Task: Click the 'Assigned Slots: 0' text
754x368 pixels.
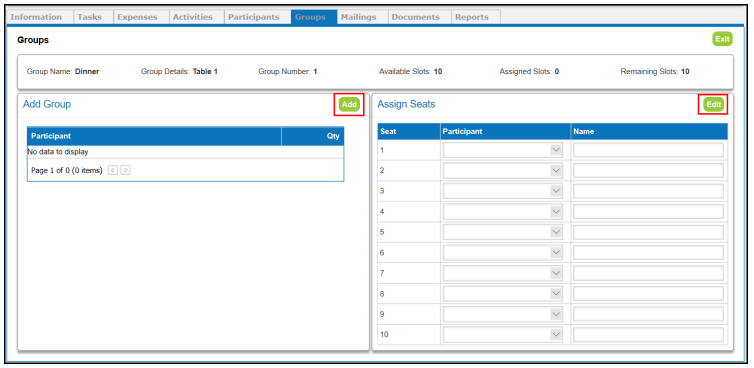Action: (529, 72)
